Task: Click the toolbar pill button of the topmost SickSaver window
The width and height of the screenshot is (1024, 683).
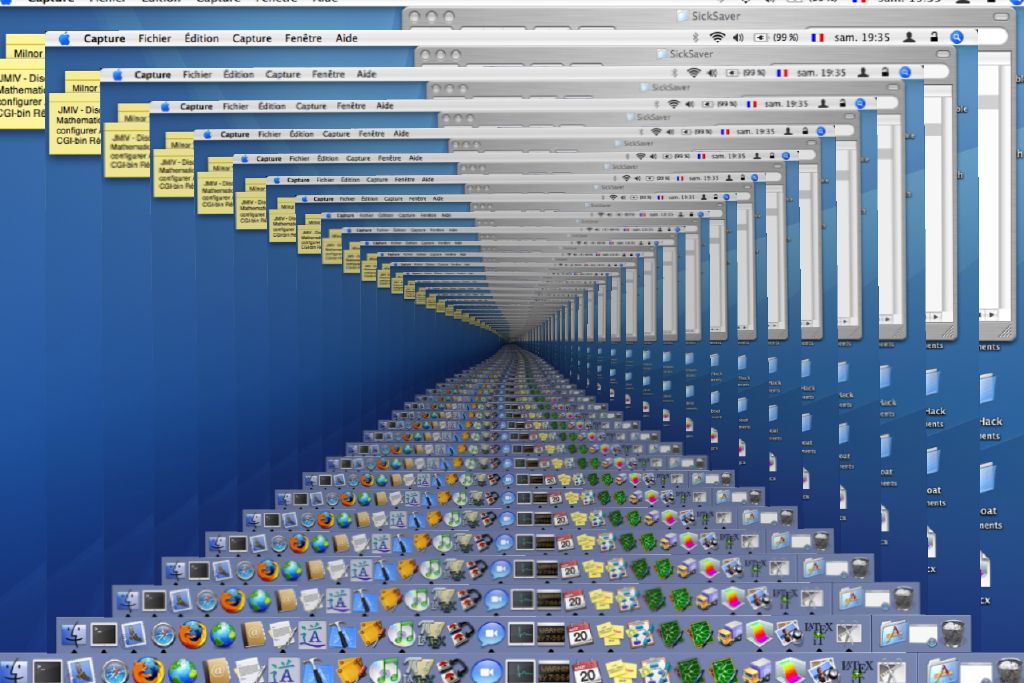Action: click(1000, 16)
